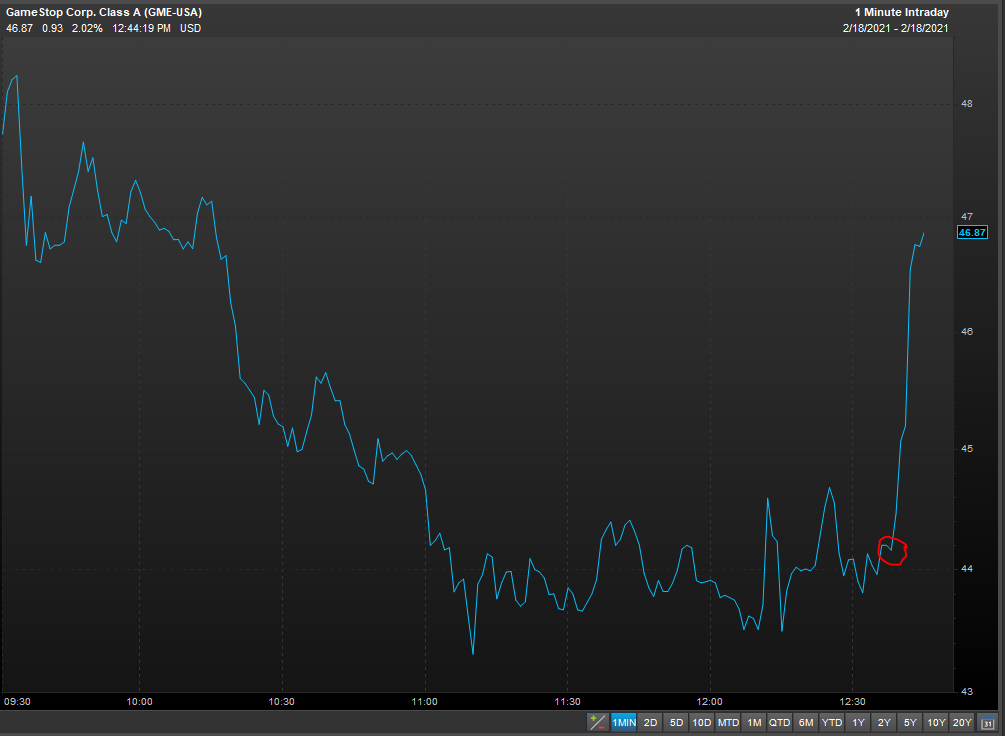
Task: Click the 12:44:19 PM timestamp
Action: coord(142,28)
